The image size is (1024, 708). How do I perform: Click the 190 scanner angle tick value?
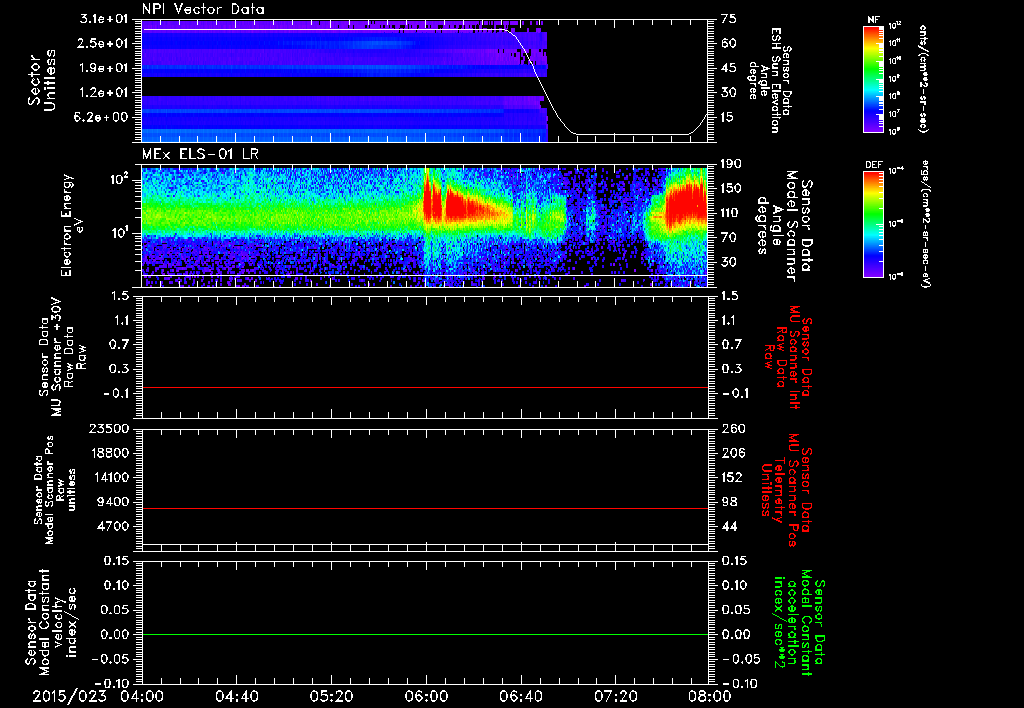pos(731,164)
